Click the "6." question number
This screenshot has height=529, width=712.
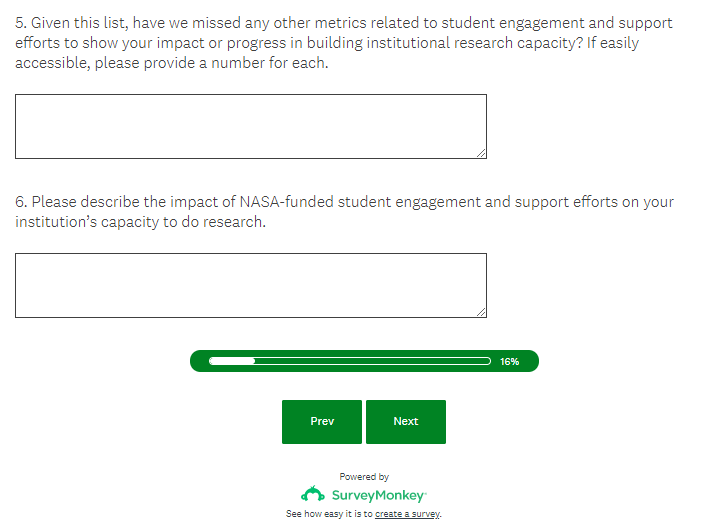pos(21,202)
